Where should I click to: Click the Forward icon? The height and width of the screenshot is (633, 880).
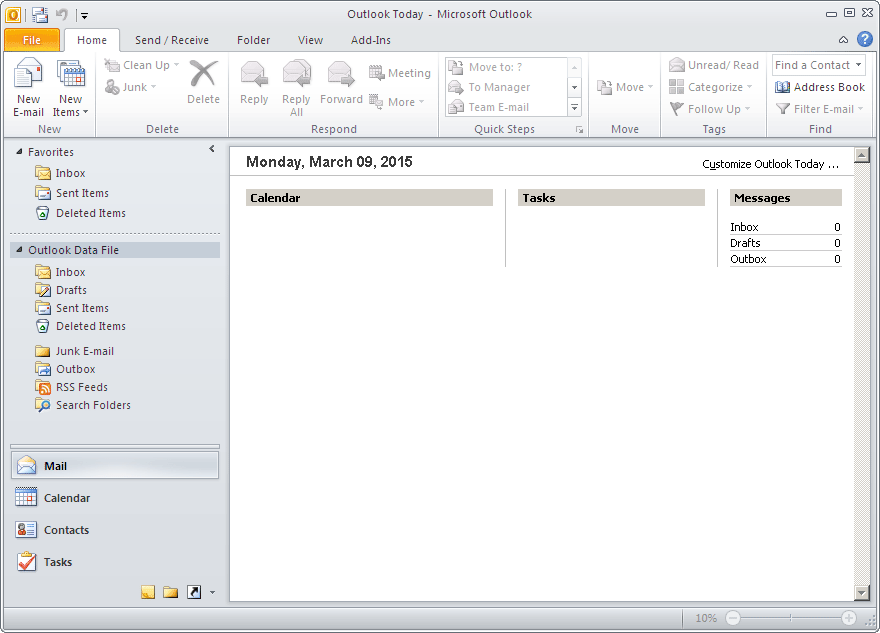click(341, 74)
